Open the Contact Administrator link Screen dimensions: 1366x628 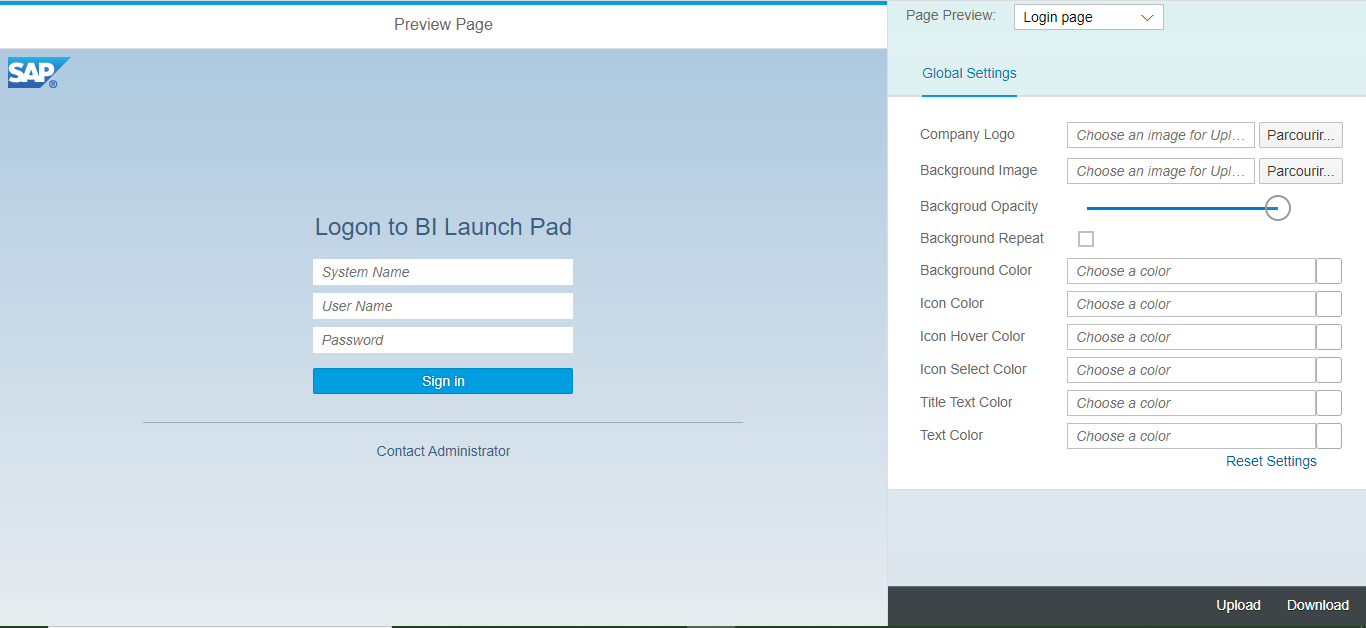click(443, 451)
